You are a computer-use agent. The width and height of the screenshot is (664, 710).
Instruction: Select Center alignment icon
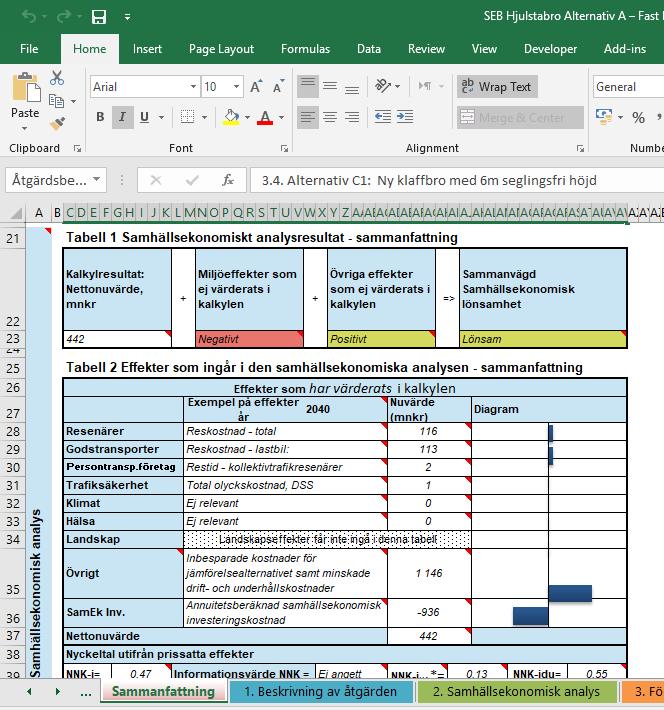330,117
